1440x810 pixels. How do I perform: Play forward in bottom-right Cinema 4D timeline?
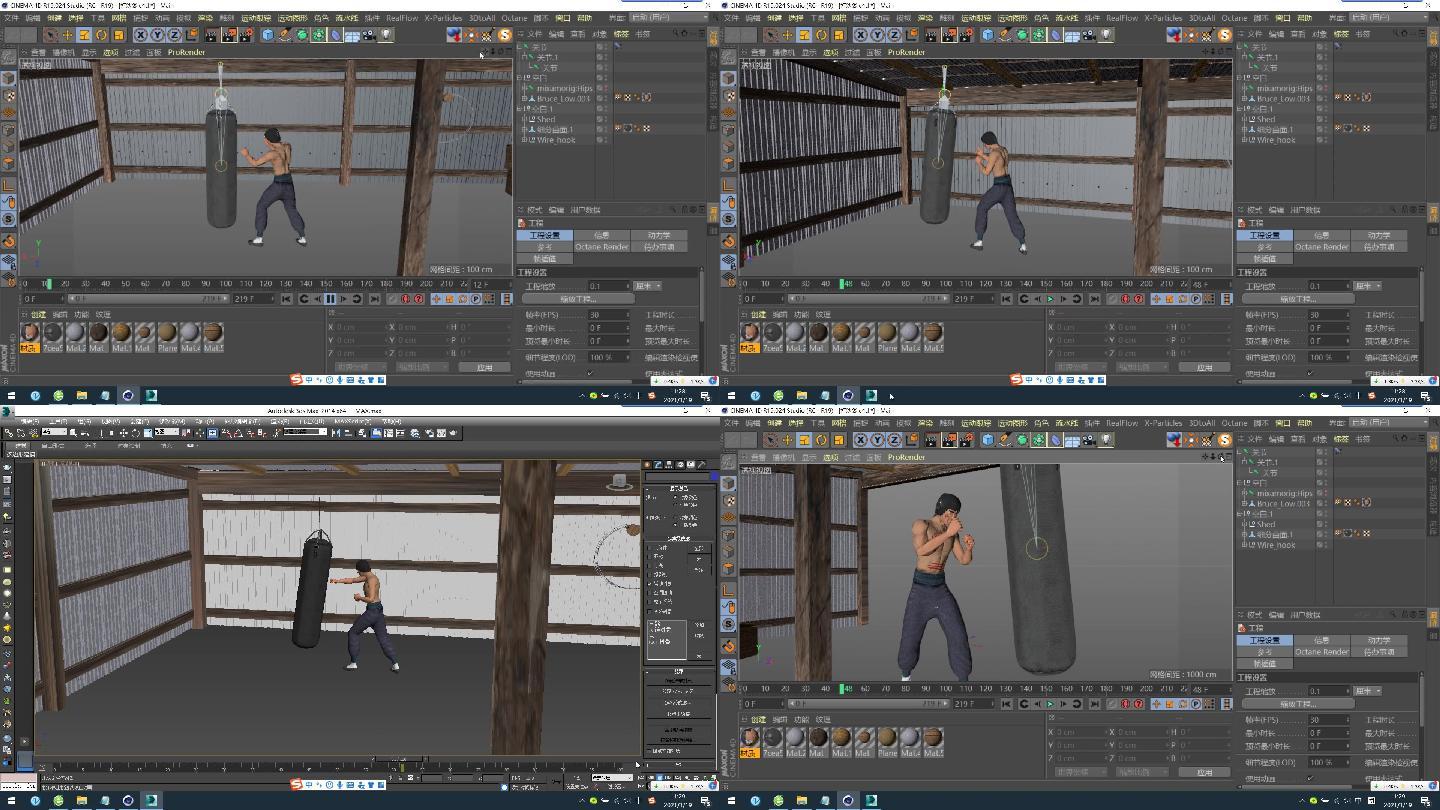pyautogui.click(x=1050, y=703)
